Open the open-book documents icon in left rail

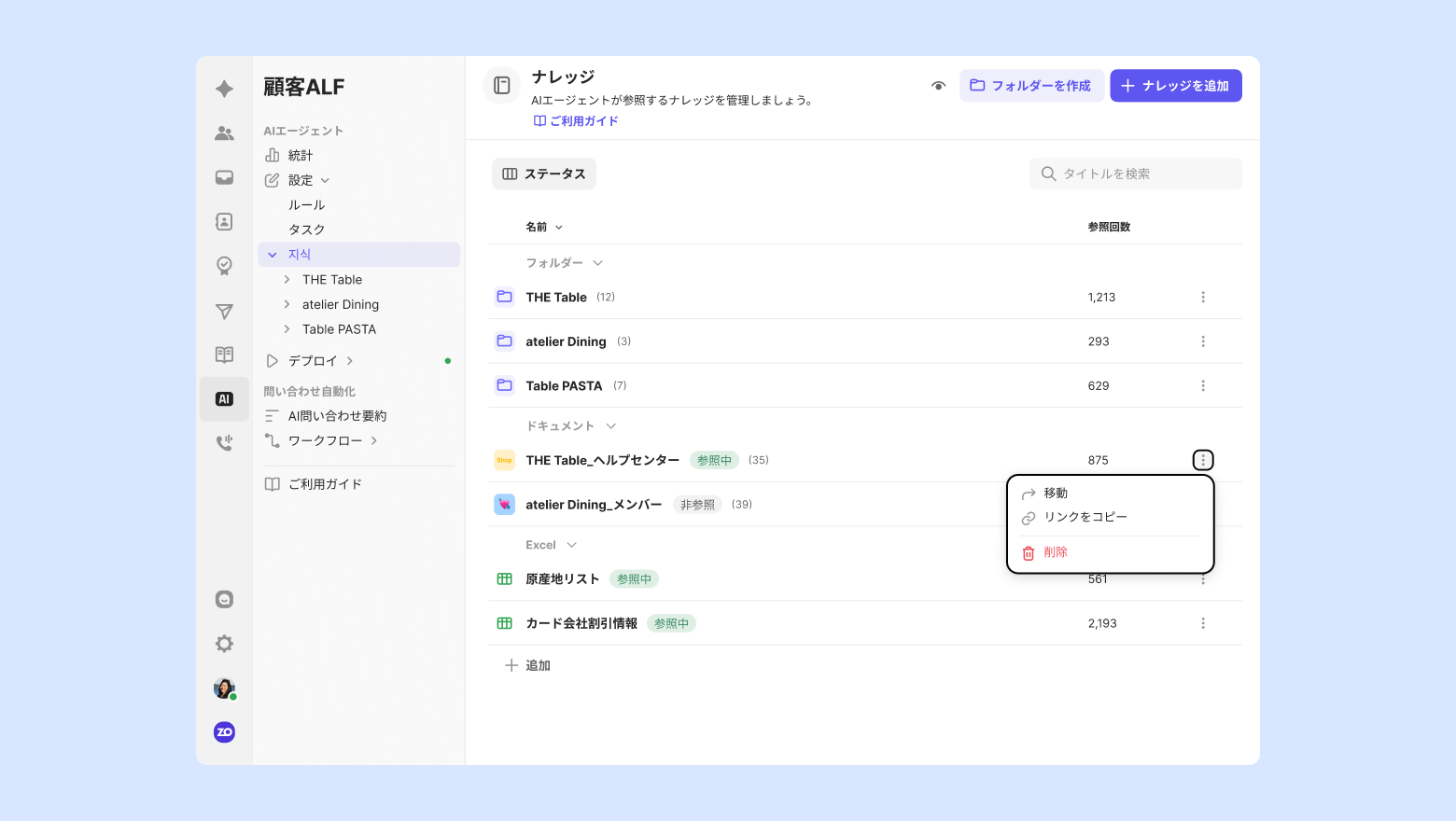pyautogui.click(x=224, y=355)
